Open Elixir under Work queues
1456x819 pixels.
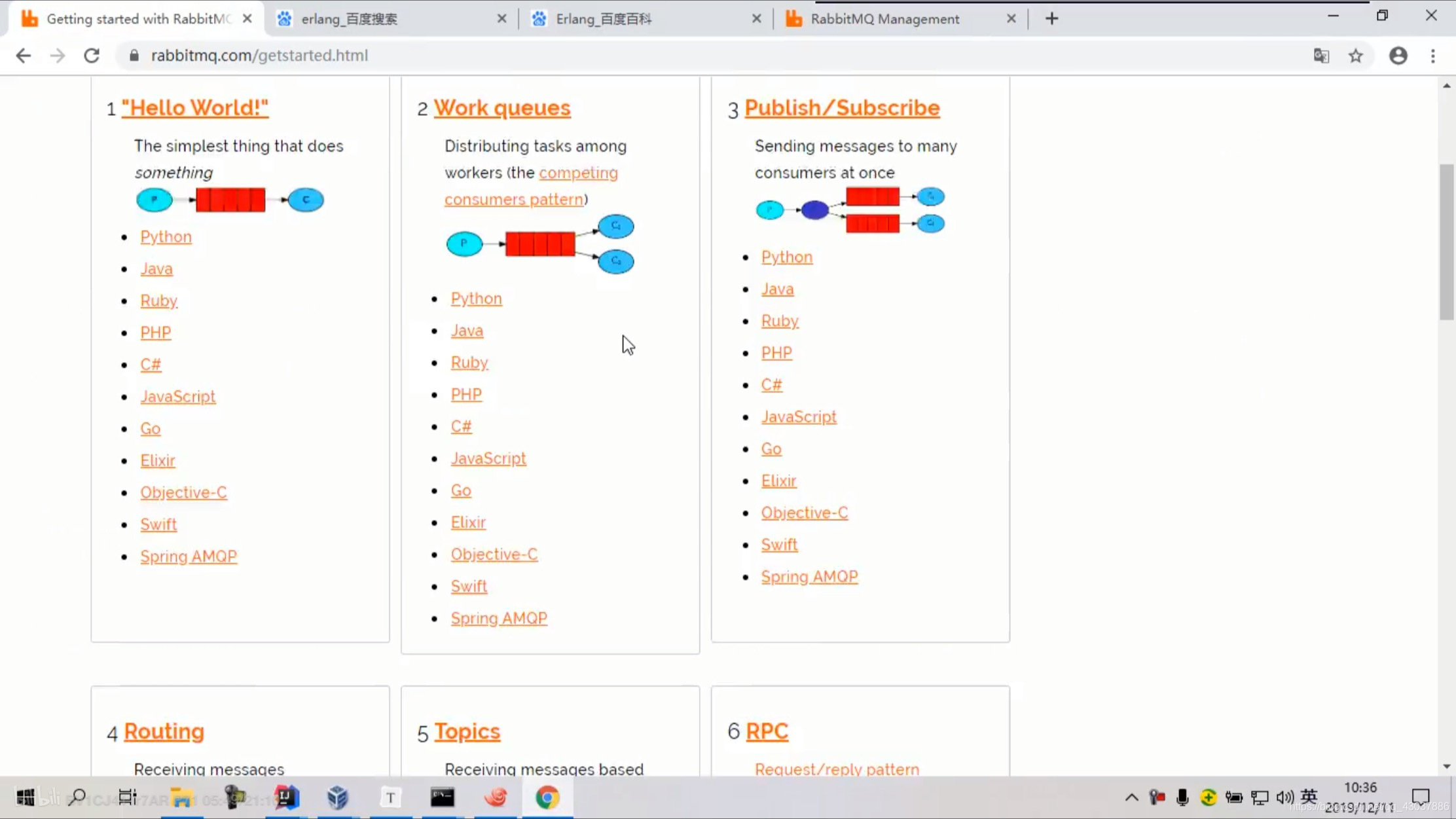[468, 522]
